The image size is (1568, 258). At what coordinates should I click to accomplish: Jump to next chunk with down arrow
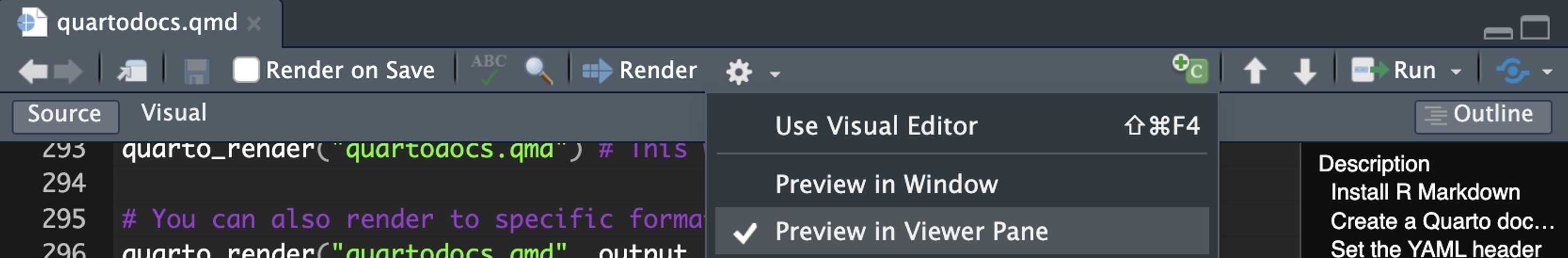coord(1305,71)
